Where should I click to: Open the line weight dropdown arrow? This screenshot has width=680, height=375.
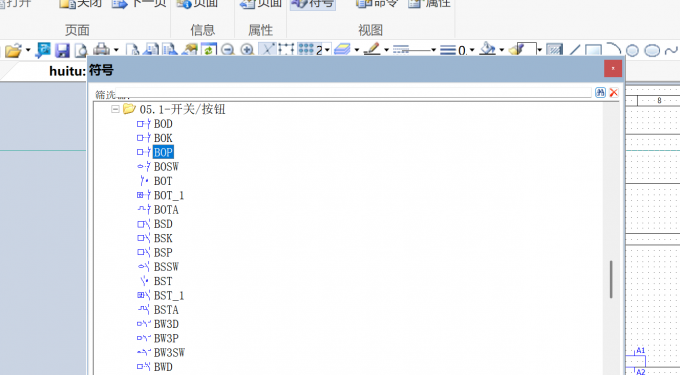pyautogui.click(x=472, y=50)
